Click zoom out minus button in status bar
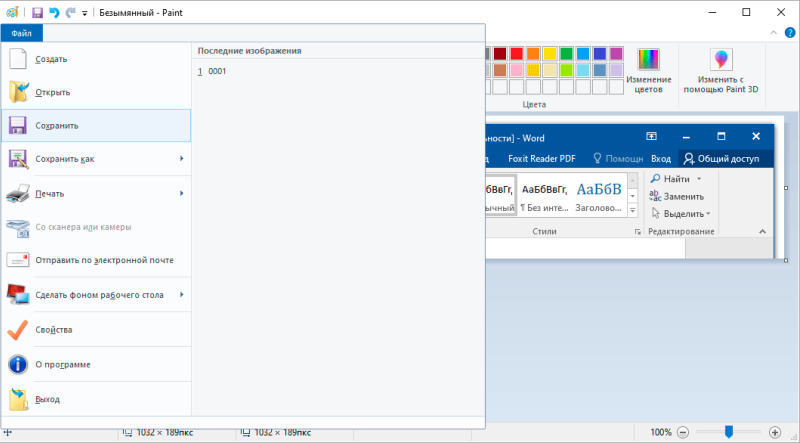800x443 pixels. pos(682,432)
